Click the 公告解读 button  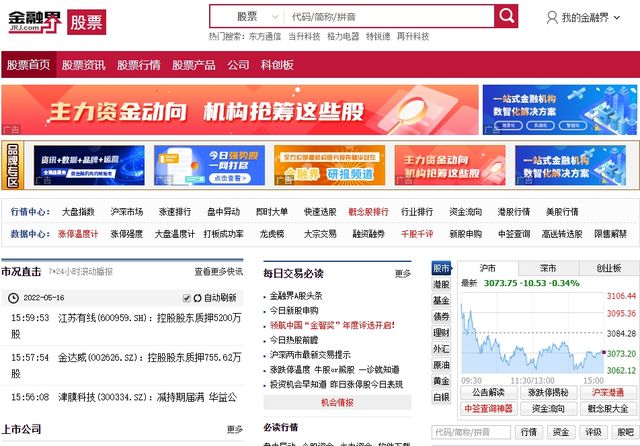pos(489,393)
